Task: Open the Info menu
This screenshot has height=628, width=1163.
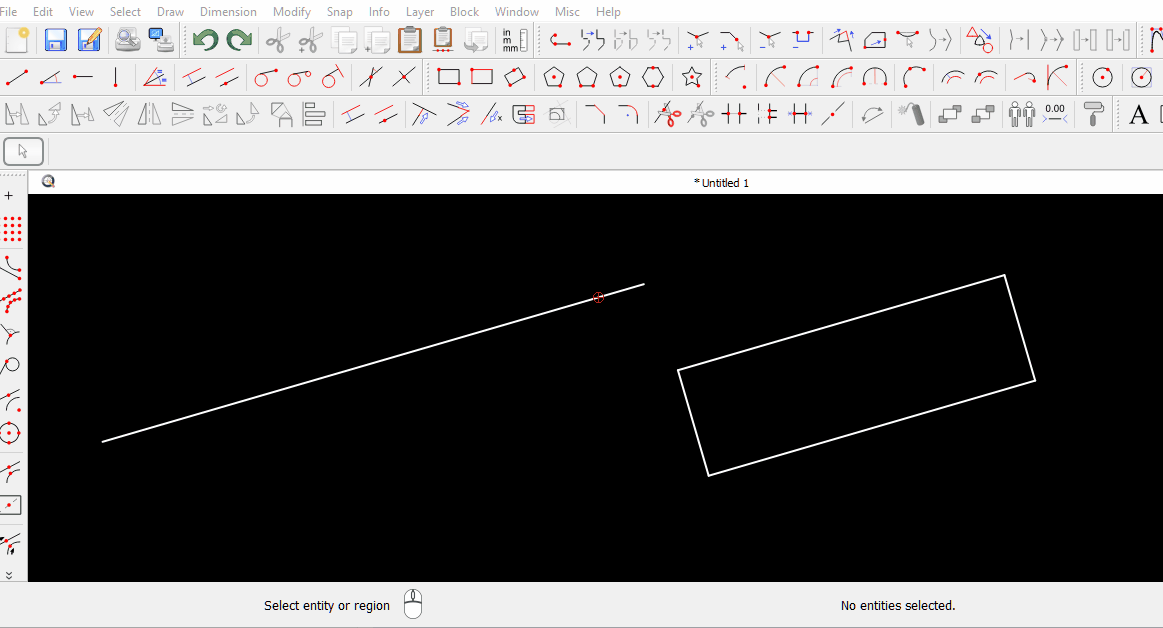Action: tap(379, 12)
